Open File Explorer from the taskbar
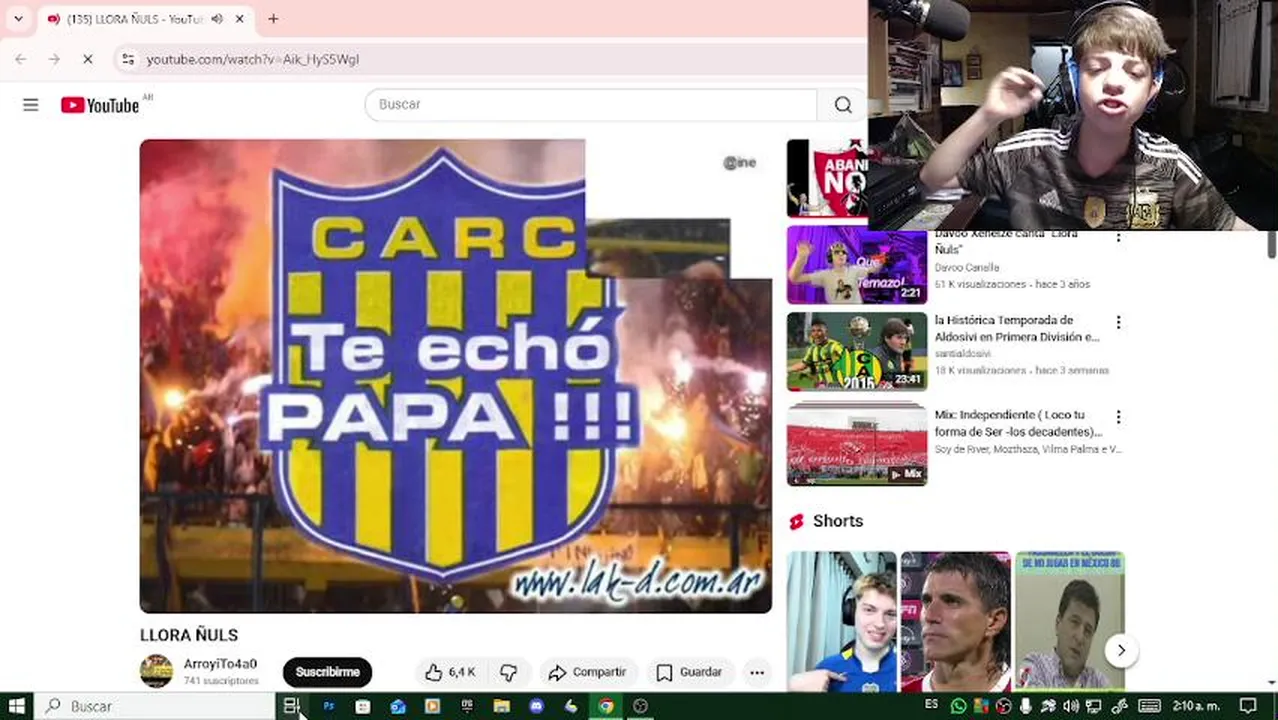1278x720 pixels. 502,706
